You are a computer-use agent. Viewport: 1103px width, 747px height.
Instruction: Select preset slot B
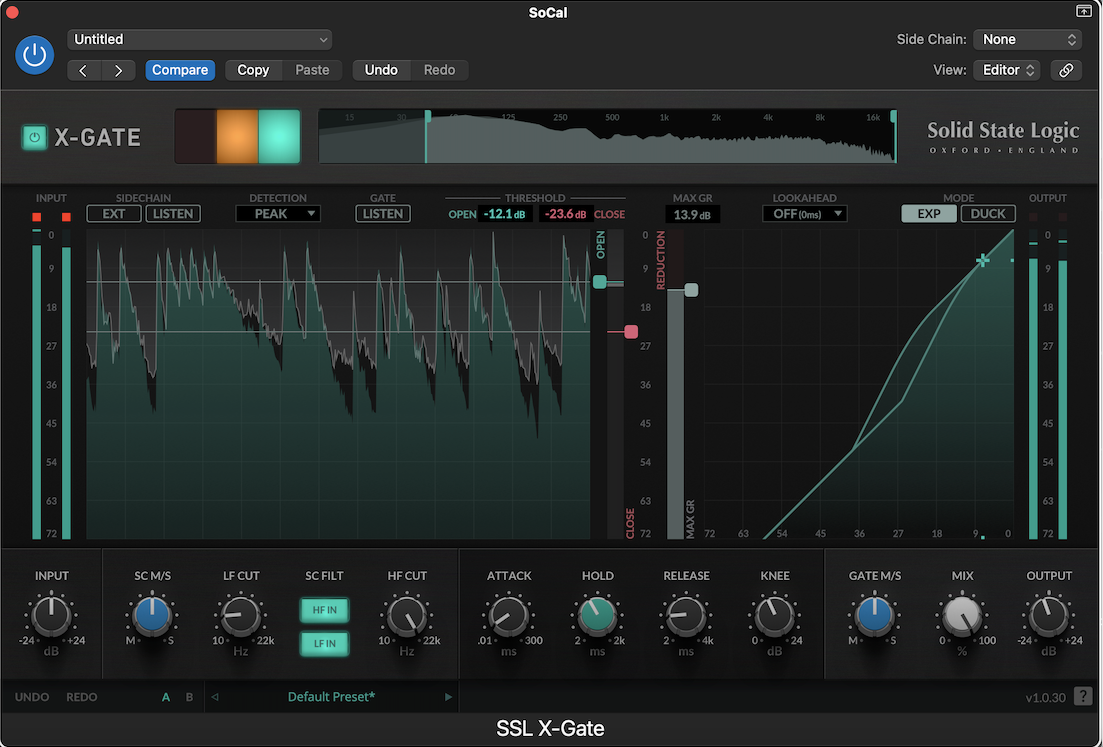point(189,697)
